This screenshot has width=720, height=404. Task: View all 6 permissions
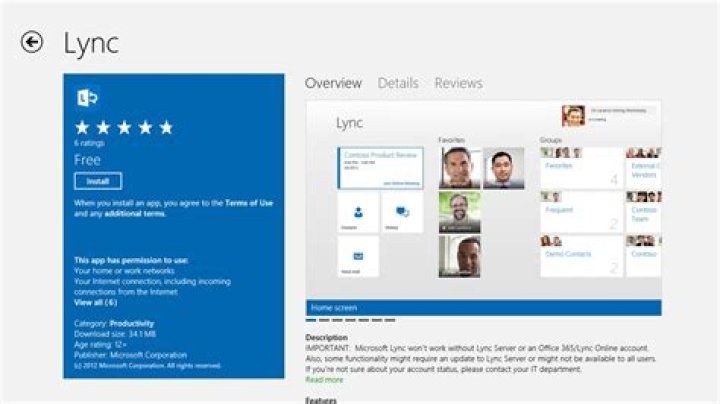[x=96, y=303]
